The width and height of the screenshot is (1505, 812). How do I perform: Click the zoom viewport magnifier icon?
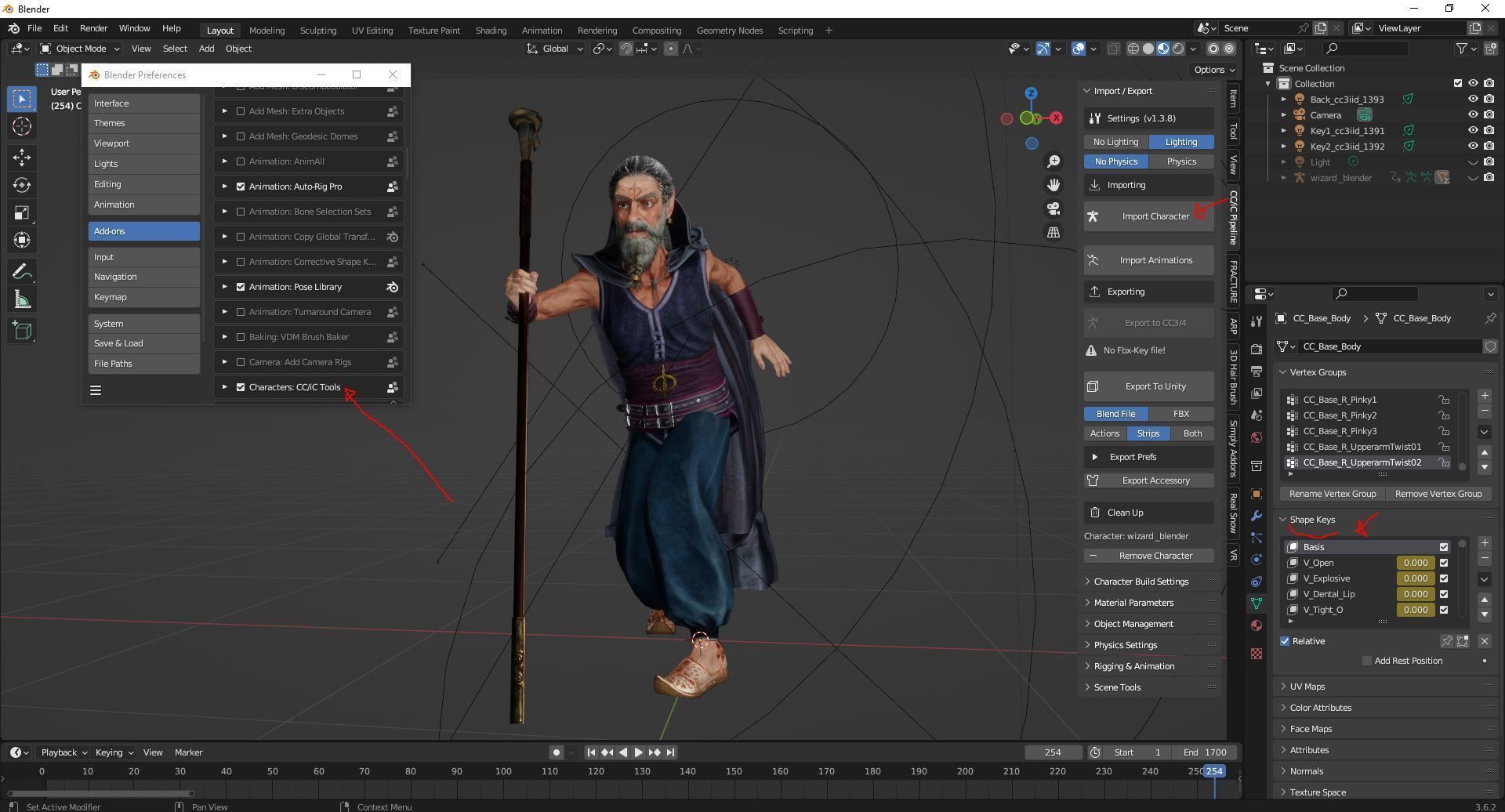[x=1053, y=161]
